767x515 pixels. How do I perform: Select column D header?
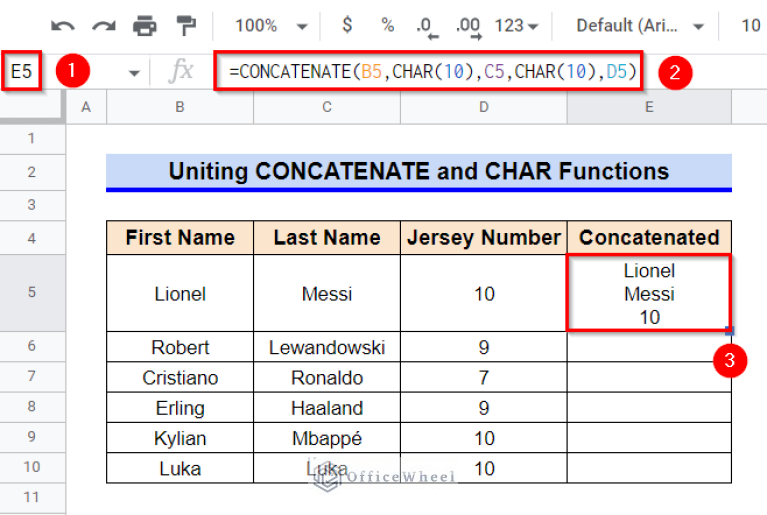tap(483, 107)
